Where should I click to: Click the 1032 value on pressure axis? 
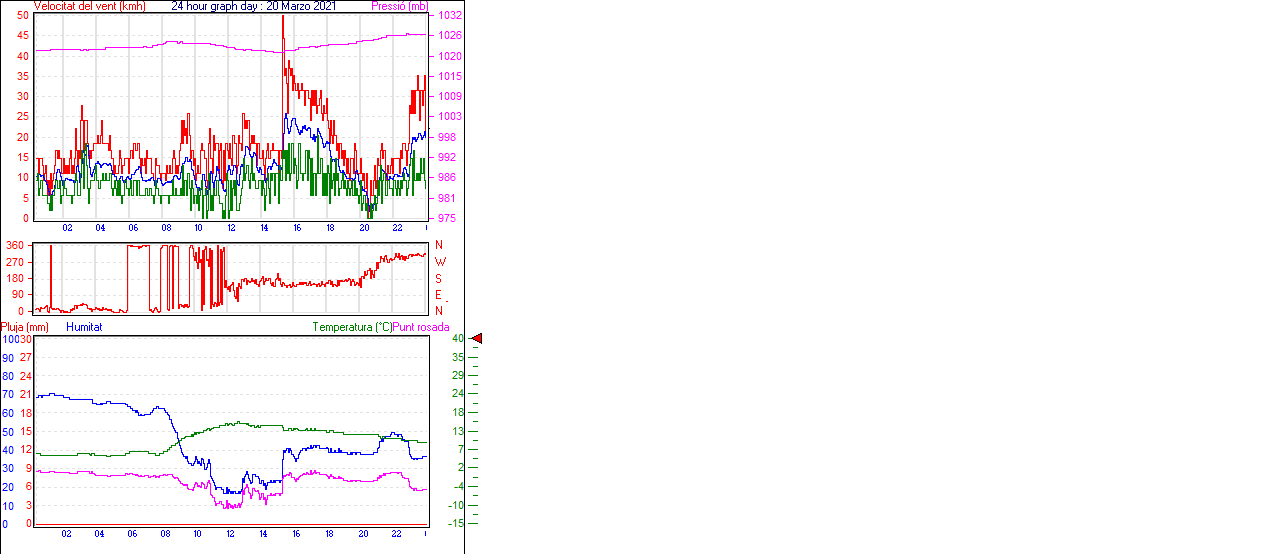pos(447,16)
